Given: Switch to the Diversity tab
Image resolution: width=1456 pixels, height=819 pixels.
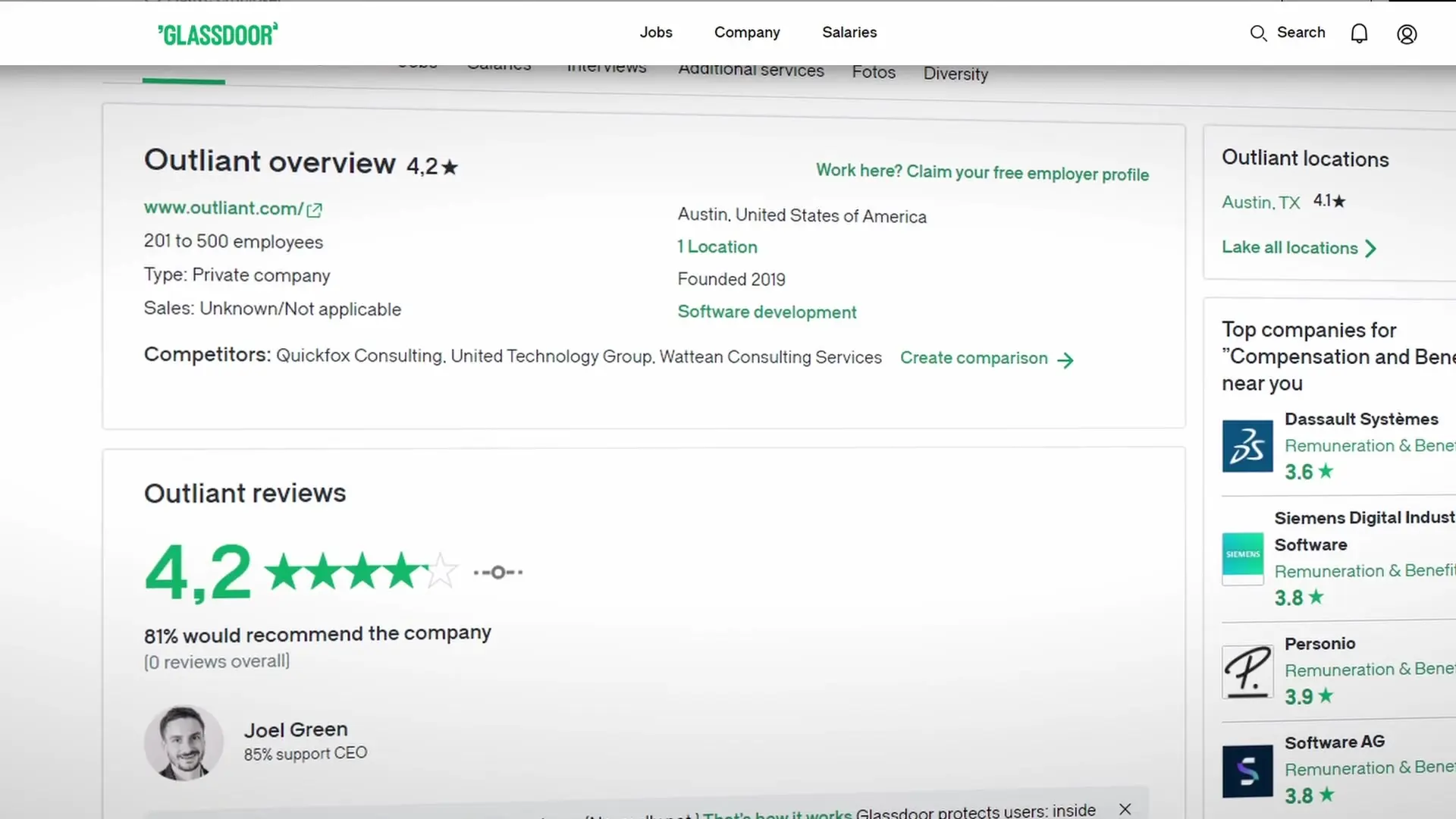Looking at the screenshot, I should (x=955, y=74).
